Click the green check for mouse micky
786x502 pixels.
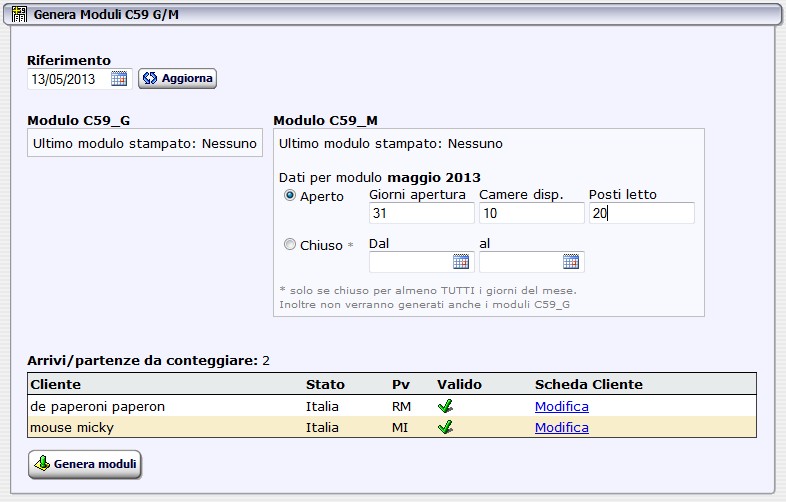(446, 427)
